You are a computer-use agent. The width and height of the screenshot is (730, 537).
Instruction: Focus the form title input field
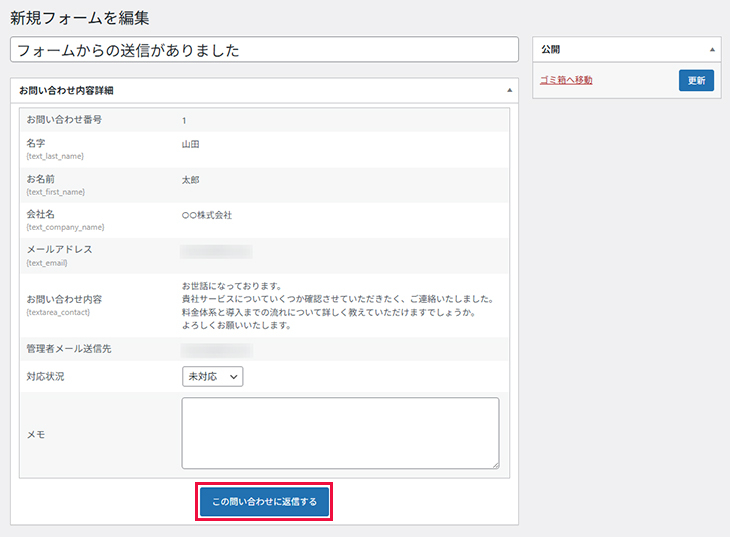click(264, 49)
